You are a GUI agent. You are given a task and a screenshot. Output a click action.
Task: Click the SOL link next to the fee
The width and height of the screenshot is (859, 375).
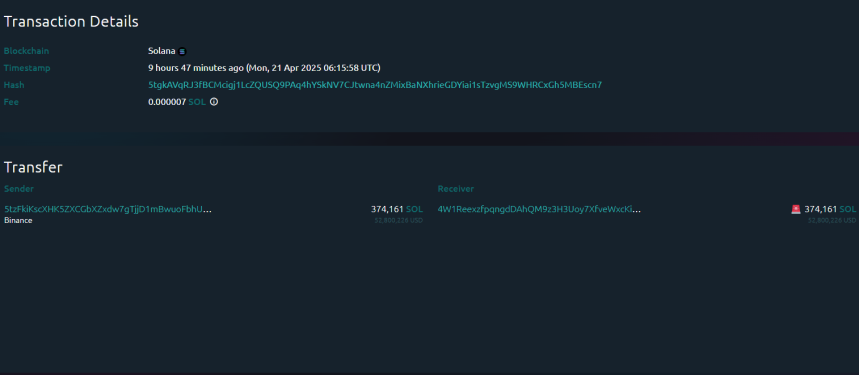[x=197, y=102]
